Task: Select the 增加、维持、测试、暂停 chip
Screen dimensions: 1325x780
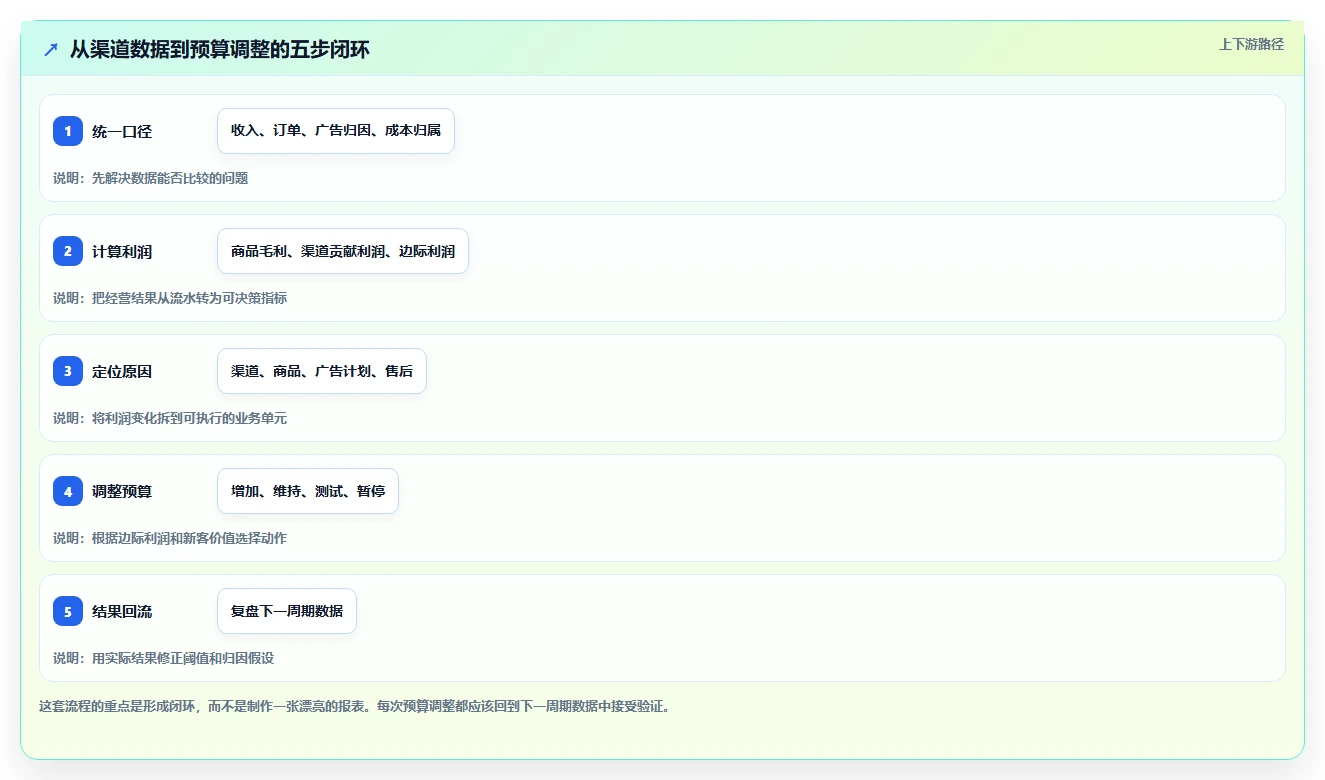Action: pyautogui.click(x=308, y=491)
